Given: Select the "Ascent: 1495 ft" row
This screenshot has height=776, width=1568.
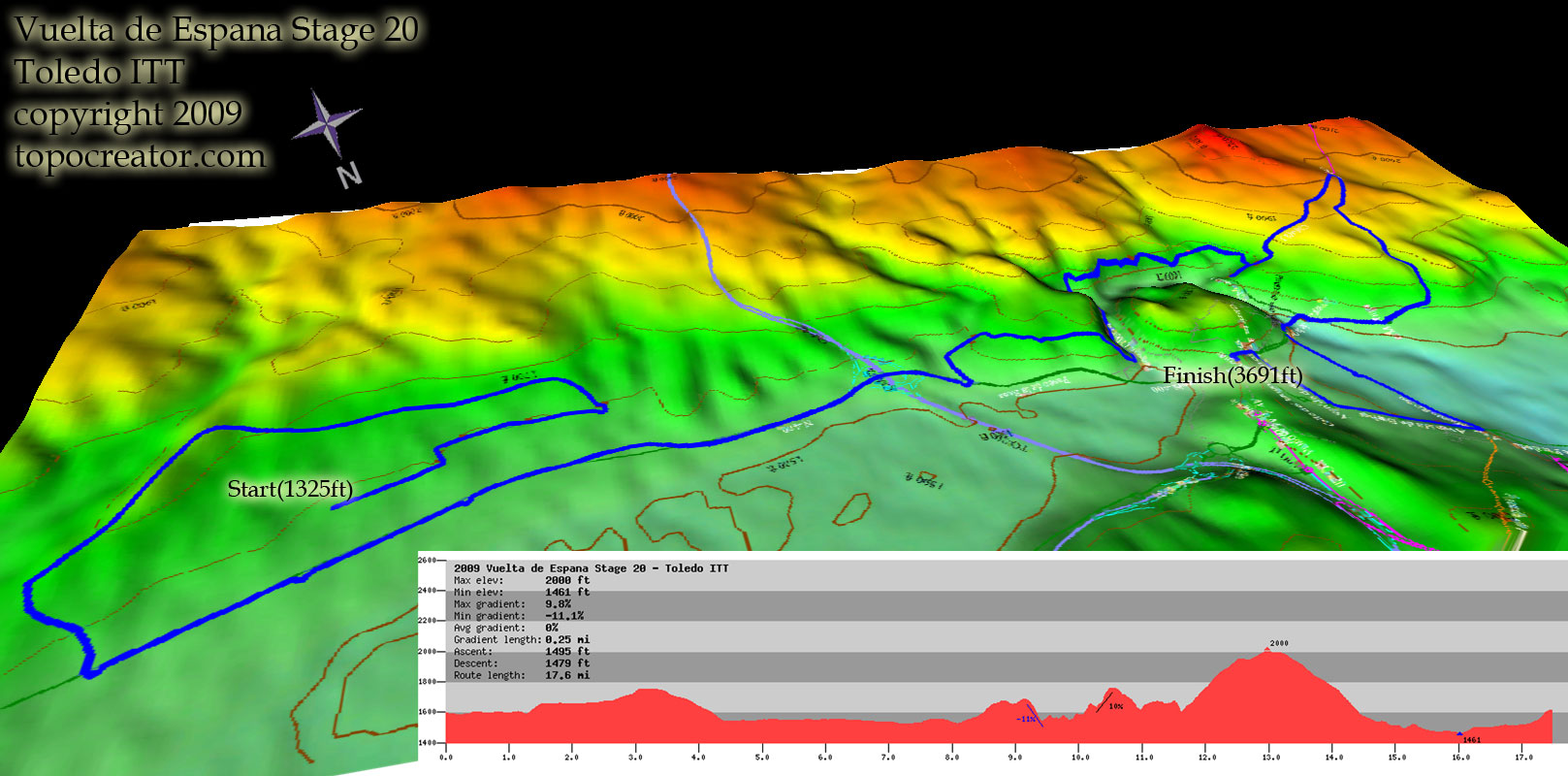Looking at the screenshot, I should [522, 652].
